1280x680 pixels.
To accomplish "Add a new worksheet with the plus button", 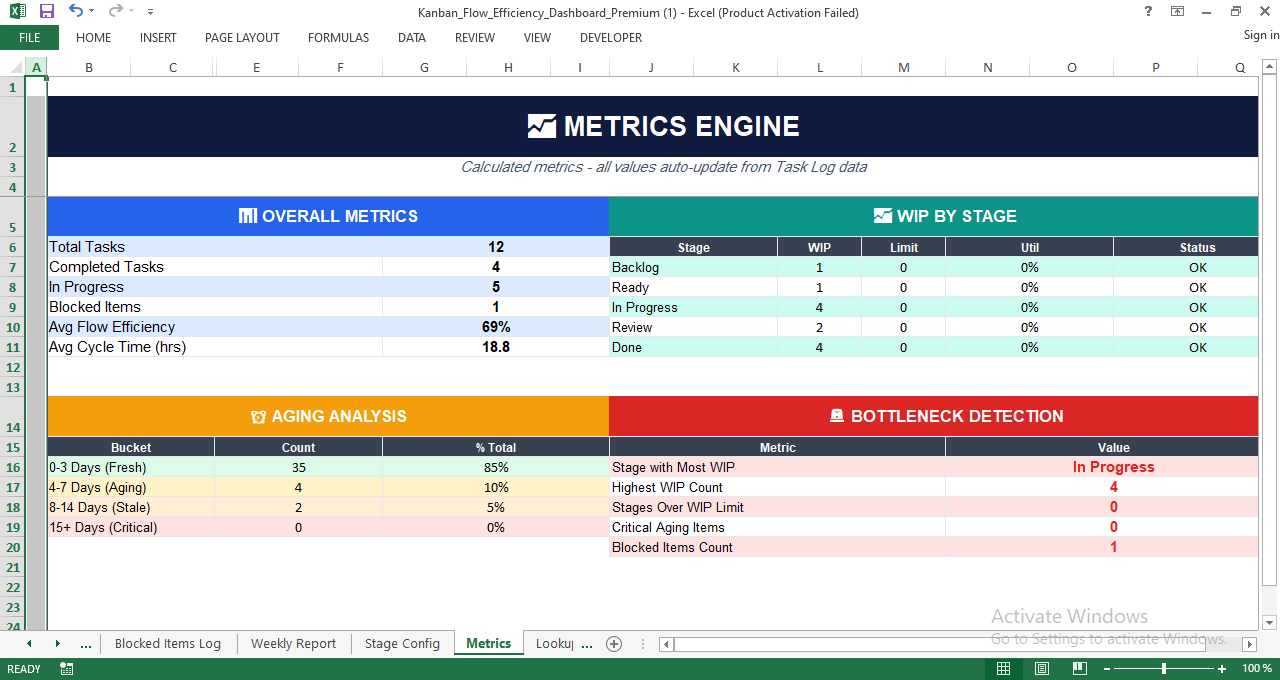I will click(614, 643).
